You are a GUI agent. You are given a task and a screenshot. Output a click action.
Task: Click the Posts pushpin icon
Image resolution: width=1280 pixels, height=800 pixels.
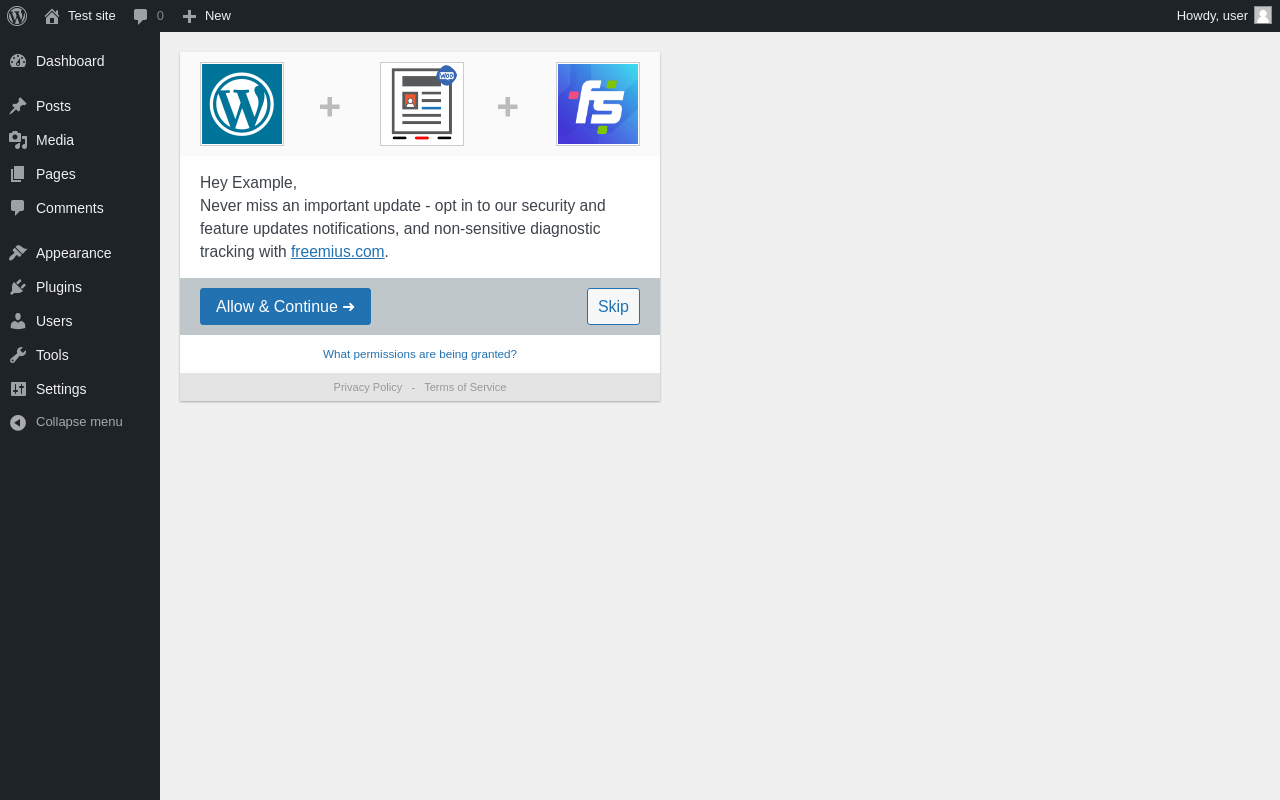coord(18,106)
